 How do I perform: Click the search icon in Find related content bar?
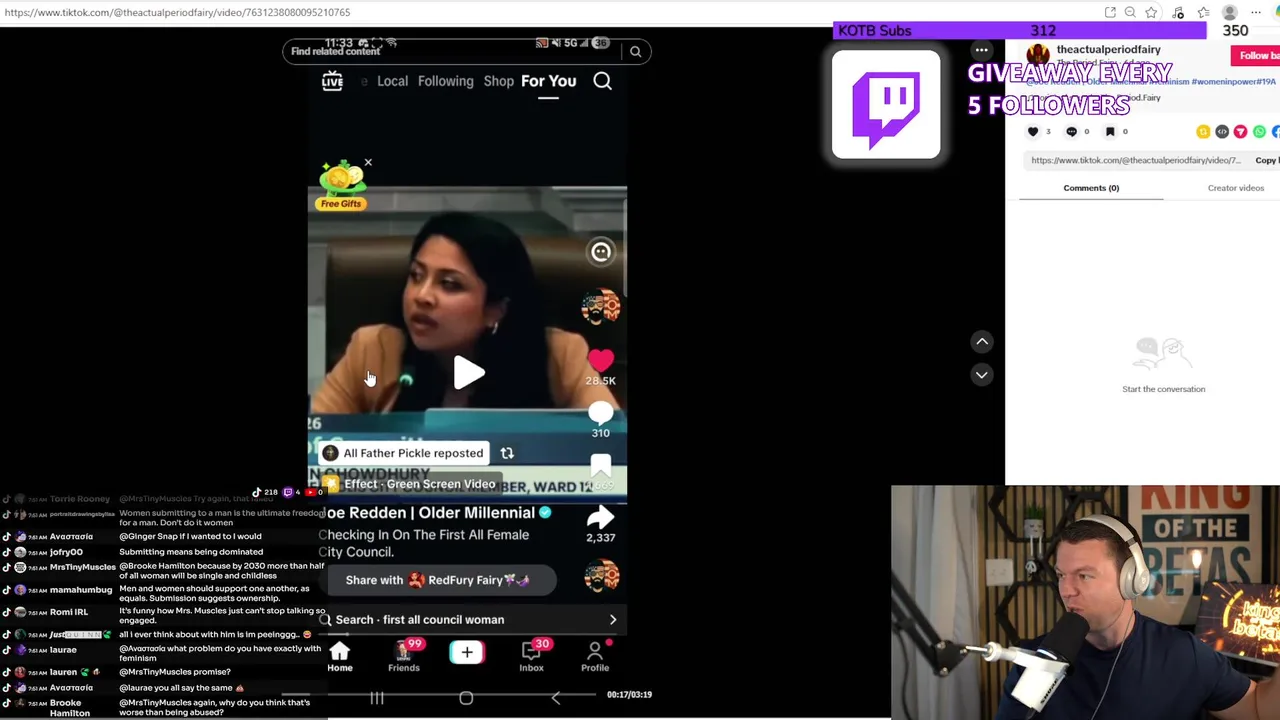(x=635, y=51)
